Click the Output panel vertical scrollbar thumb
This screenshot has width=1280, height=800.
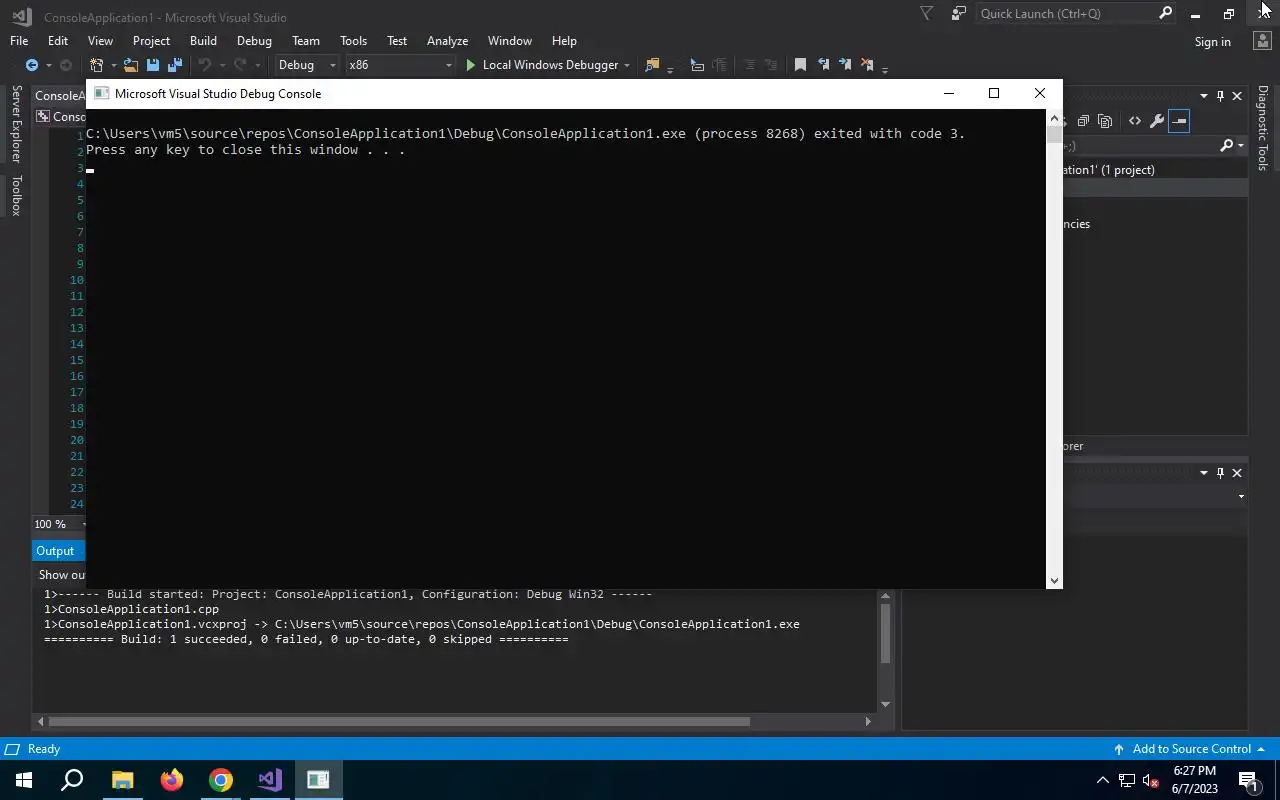pos(884,633)
